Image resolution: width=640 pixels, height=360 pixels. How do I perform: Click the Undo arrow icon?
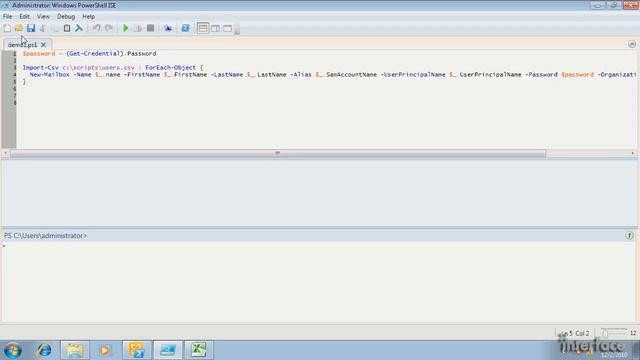click(x=97, y=28)
